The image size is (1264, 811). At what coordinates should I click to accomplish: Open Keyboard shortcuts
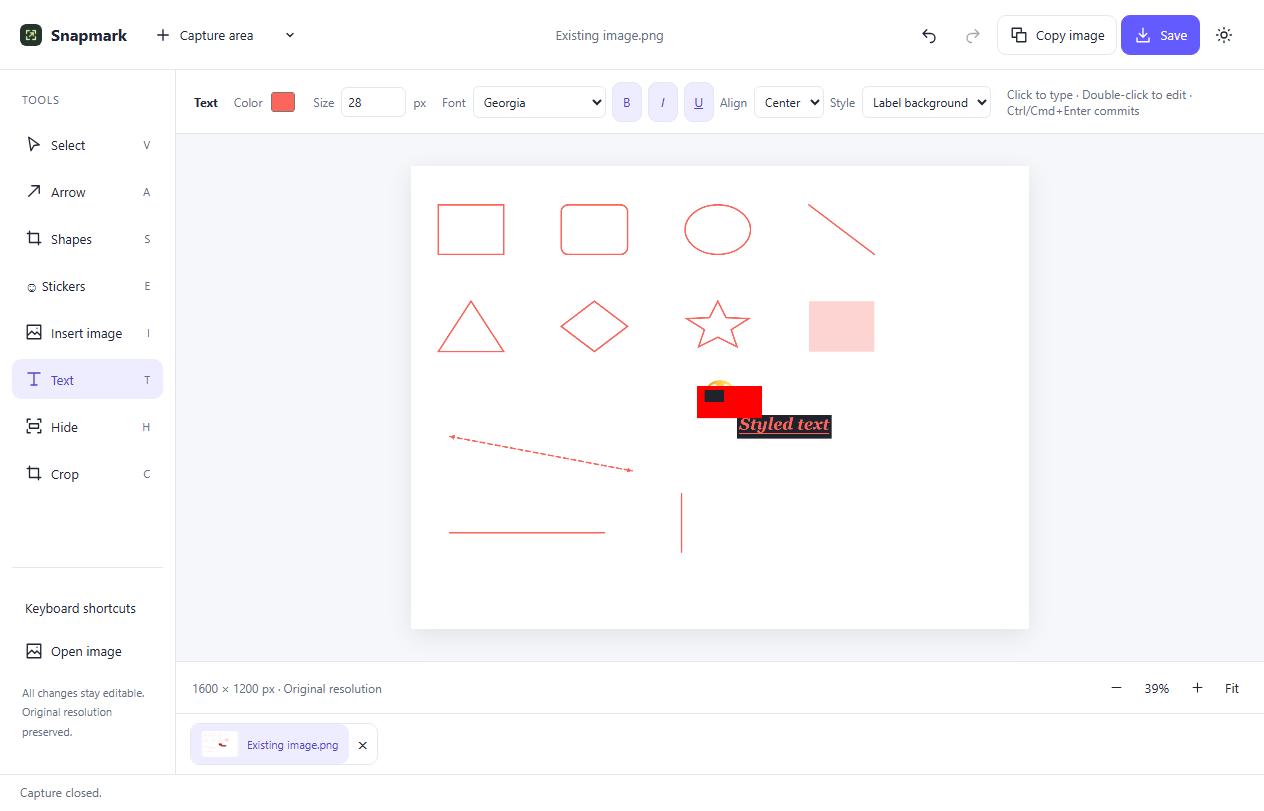coord(80,608)
